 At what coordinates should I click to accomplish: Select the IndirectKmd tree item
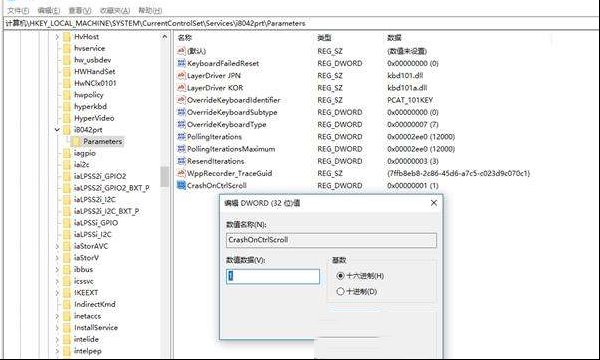(x=95, y=304)
